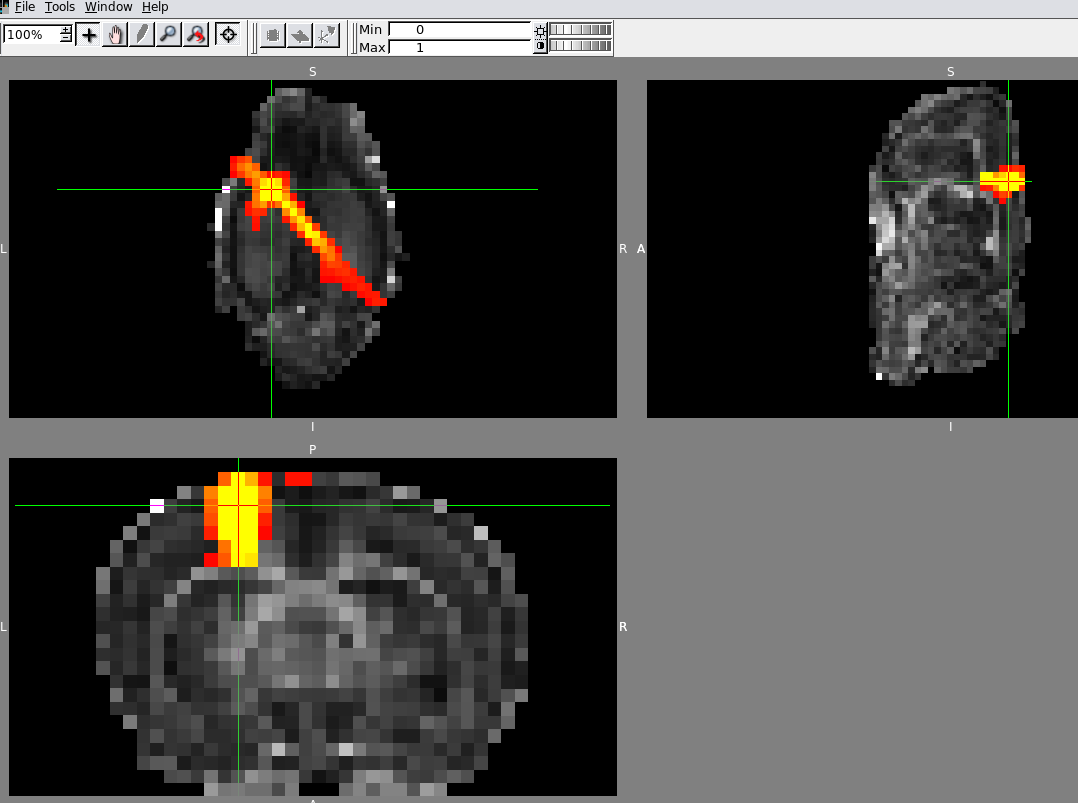Choose the zoom magnifier tool
The height and width of the screenshot is (803, 1078).
tap(168, 35)
